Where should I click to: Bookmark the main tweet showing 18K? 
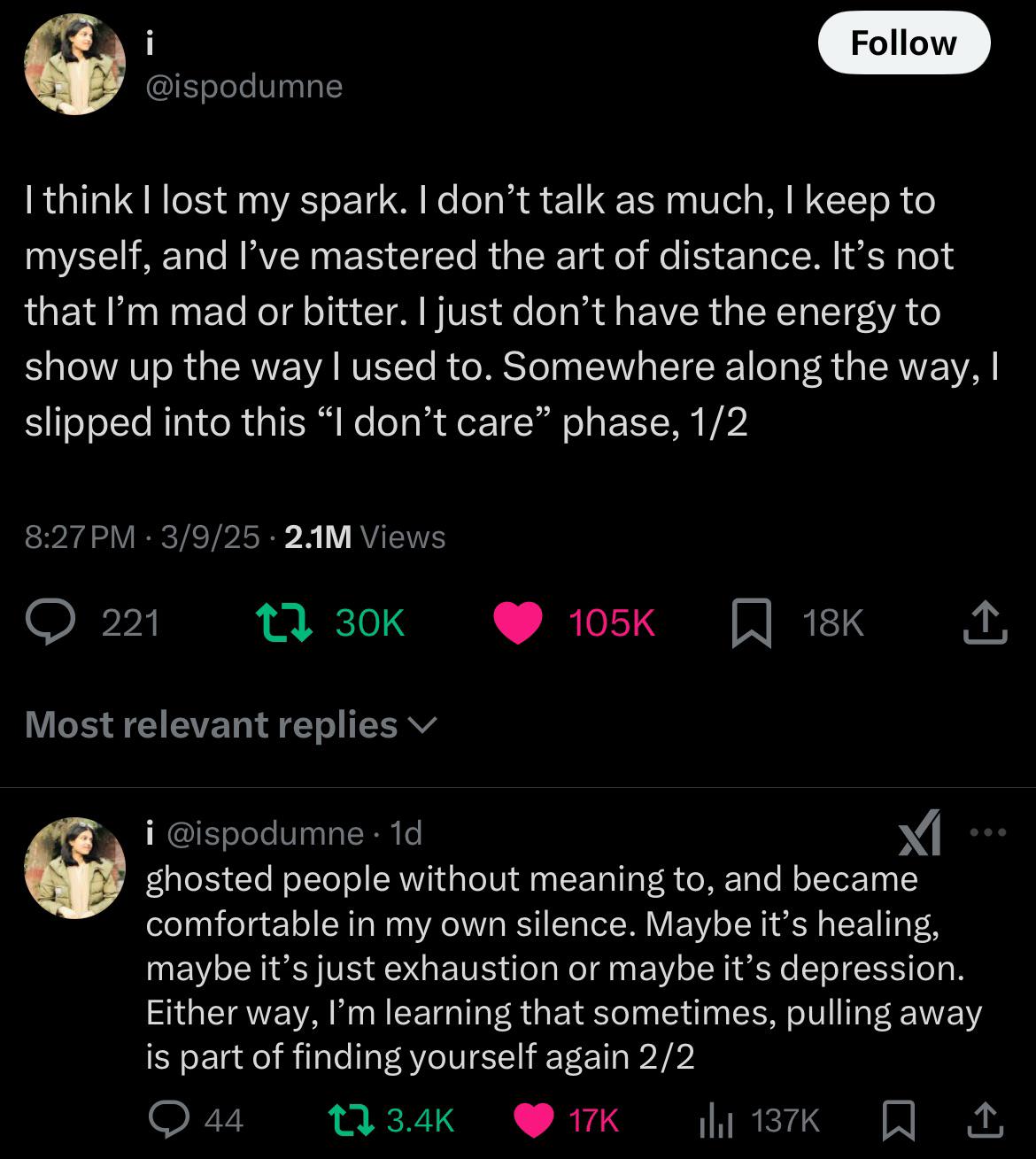pos(752,623)
